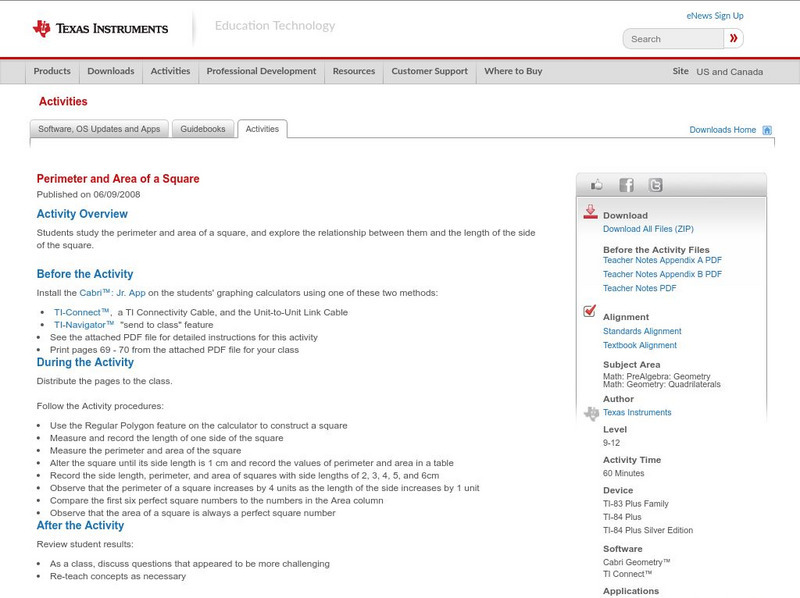Focus the Search input field
This screenshot has width=800, height=598.
click(x=673, y=39)
